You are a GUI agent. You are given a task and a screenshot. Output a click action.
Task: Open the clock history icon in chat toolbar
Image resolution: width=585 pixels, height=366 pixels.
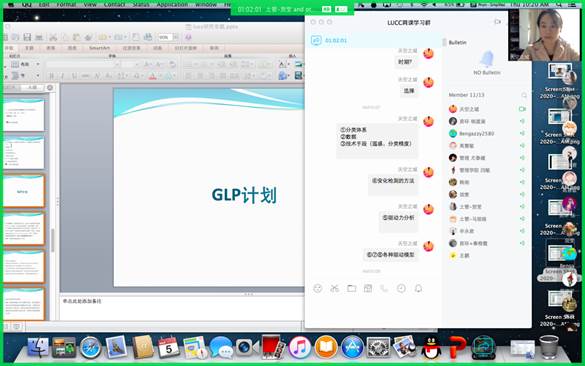click(x=401, y=288)
